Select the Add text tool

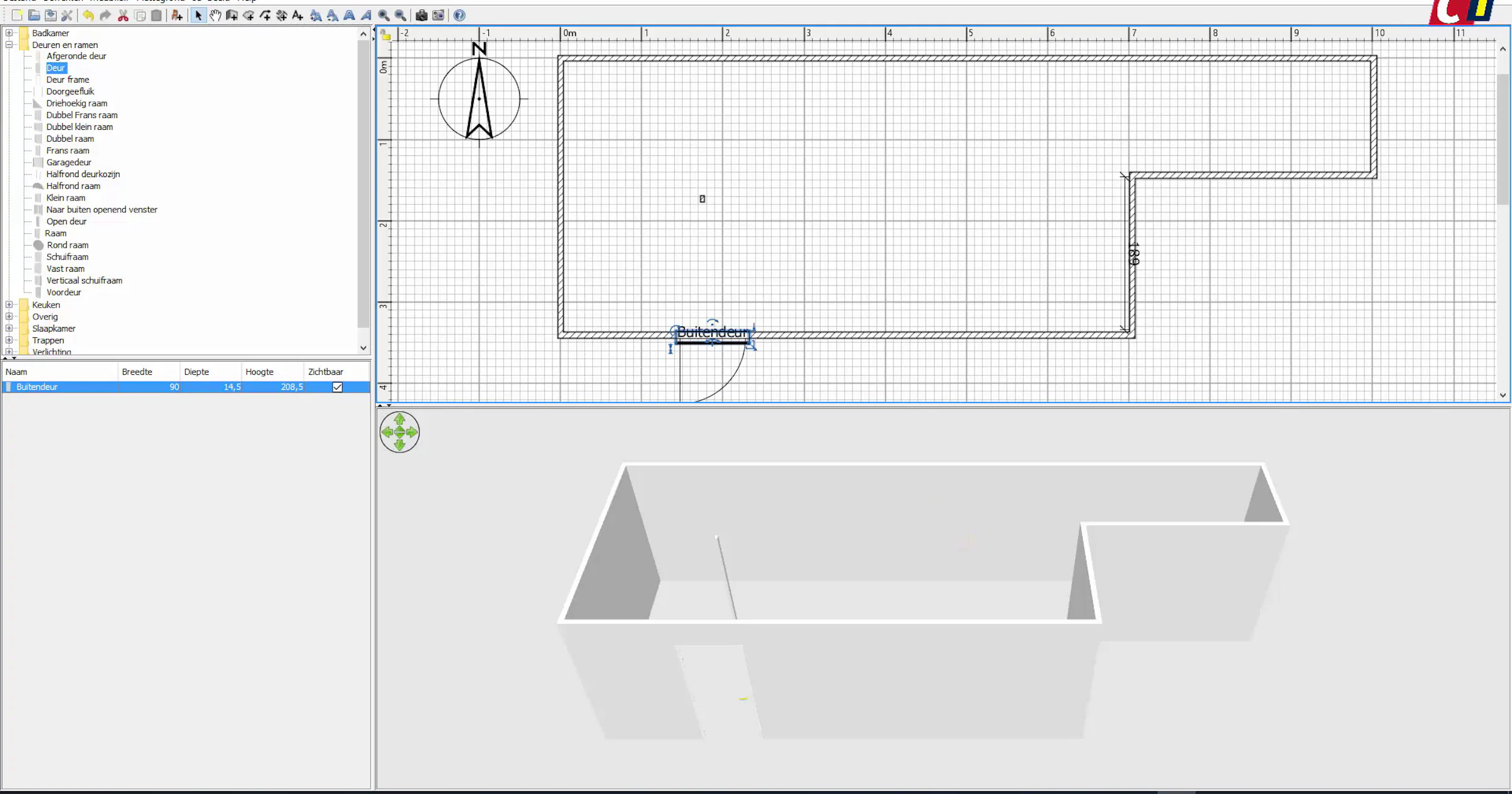pos(298,15)
